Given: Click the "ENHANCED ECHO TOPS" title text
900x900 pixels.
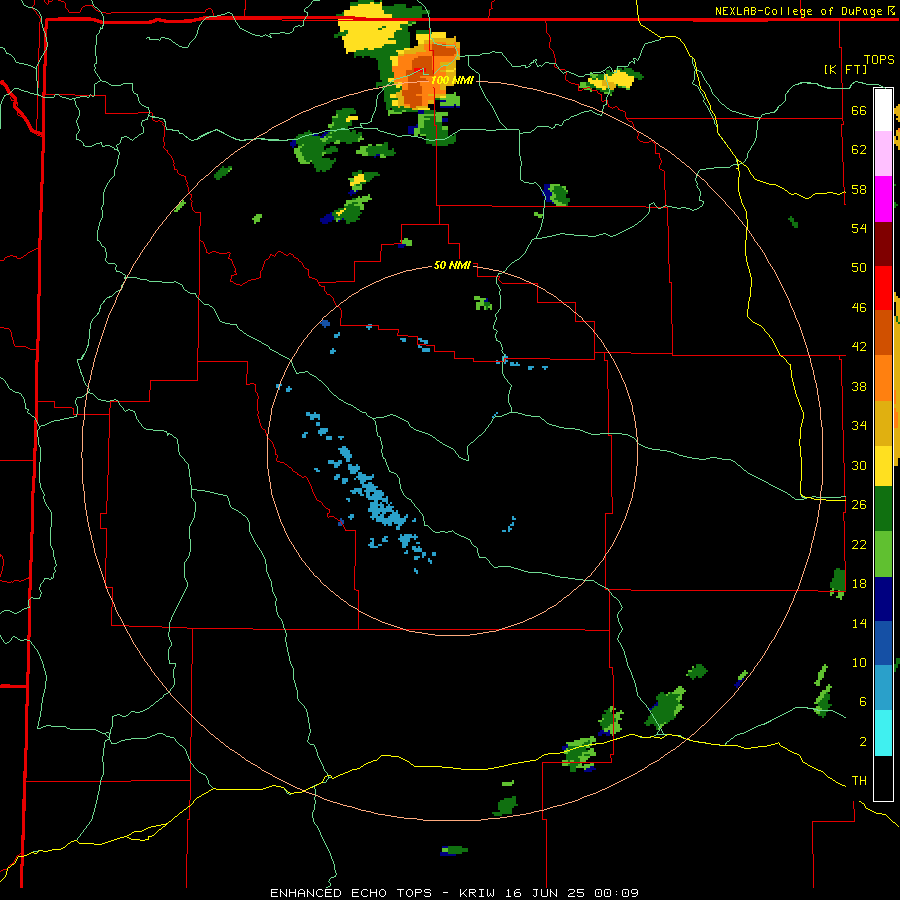Looking at the screenshot, I should (x=351, y=893).
